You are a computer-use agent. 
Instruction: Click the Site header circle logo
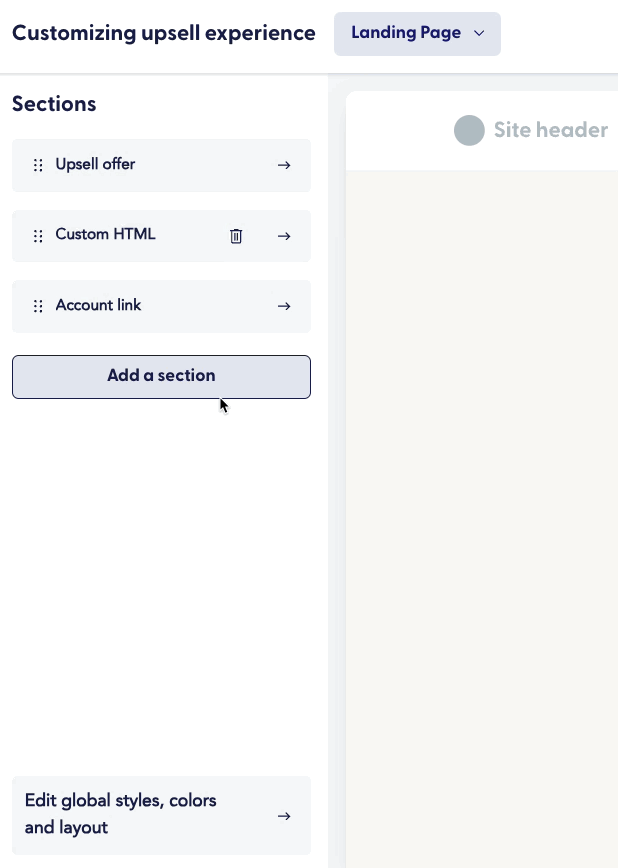point(469,130)
